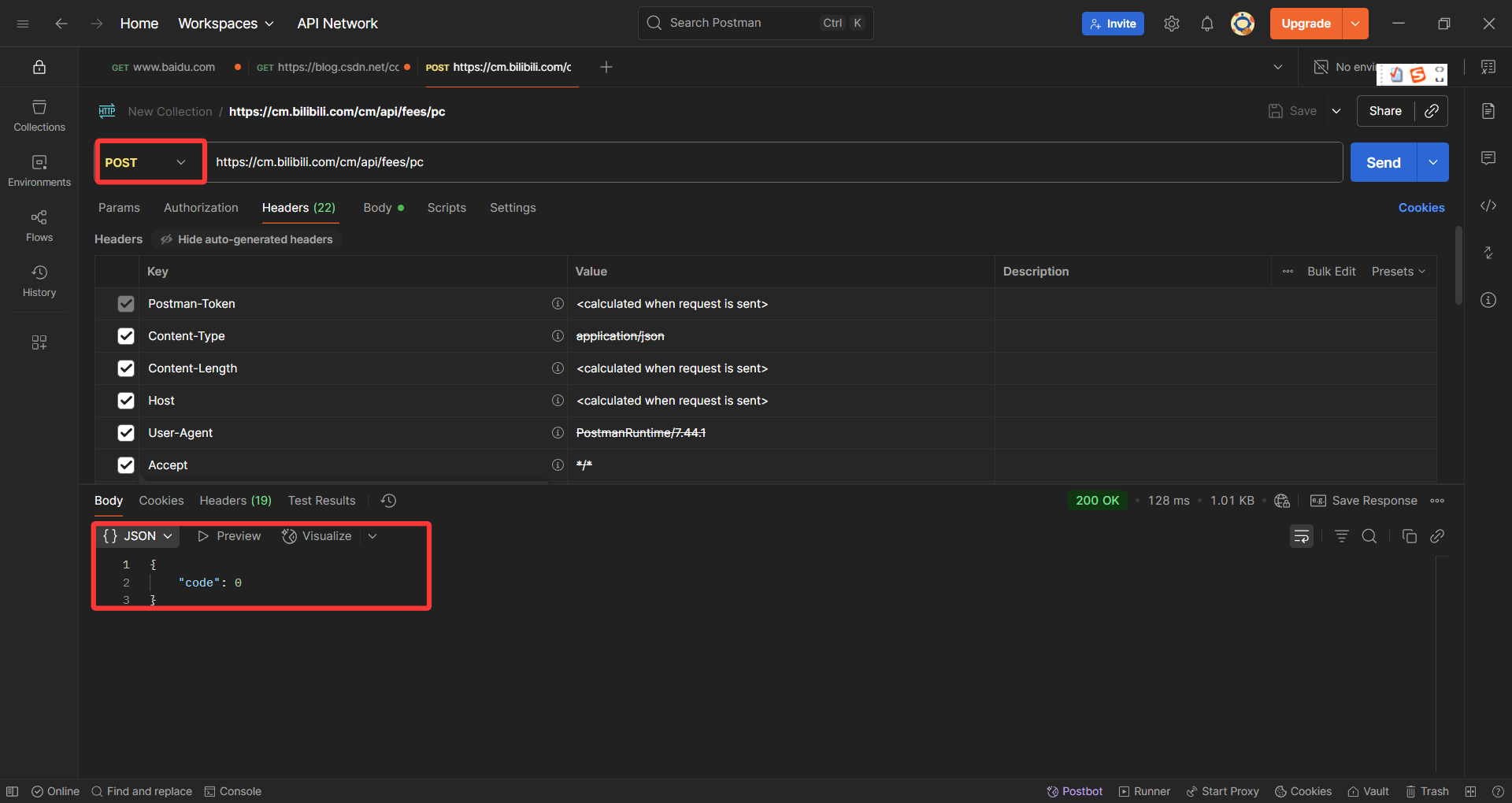This screenshot has width=1512, height=803.
Task: Switch to the Authorization tab
Action: [x=201, y=208]
